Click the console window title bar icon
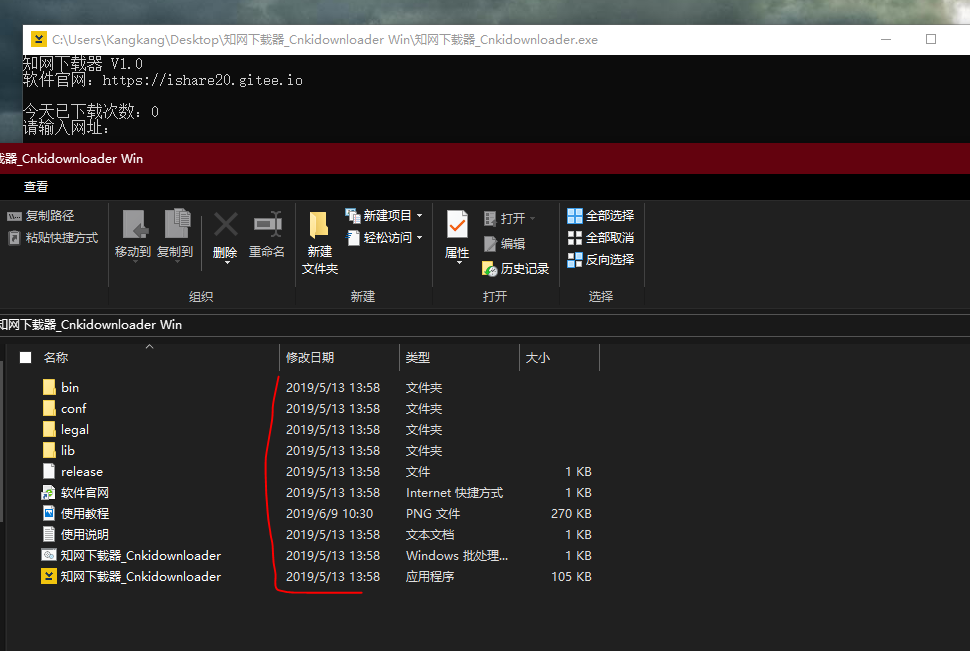 [x=38, y=40]
